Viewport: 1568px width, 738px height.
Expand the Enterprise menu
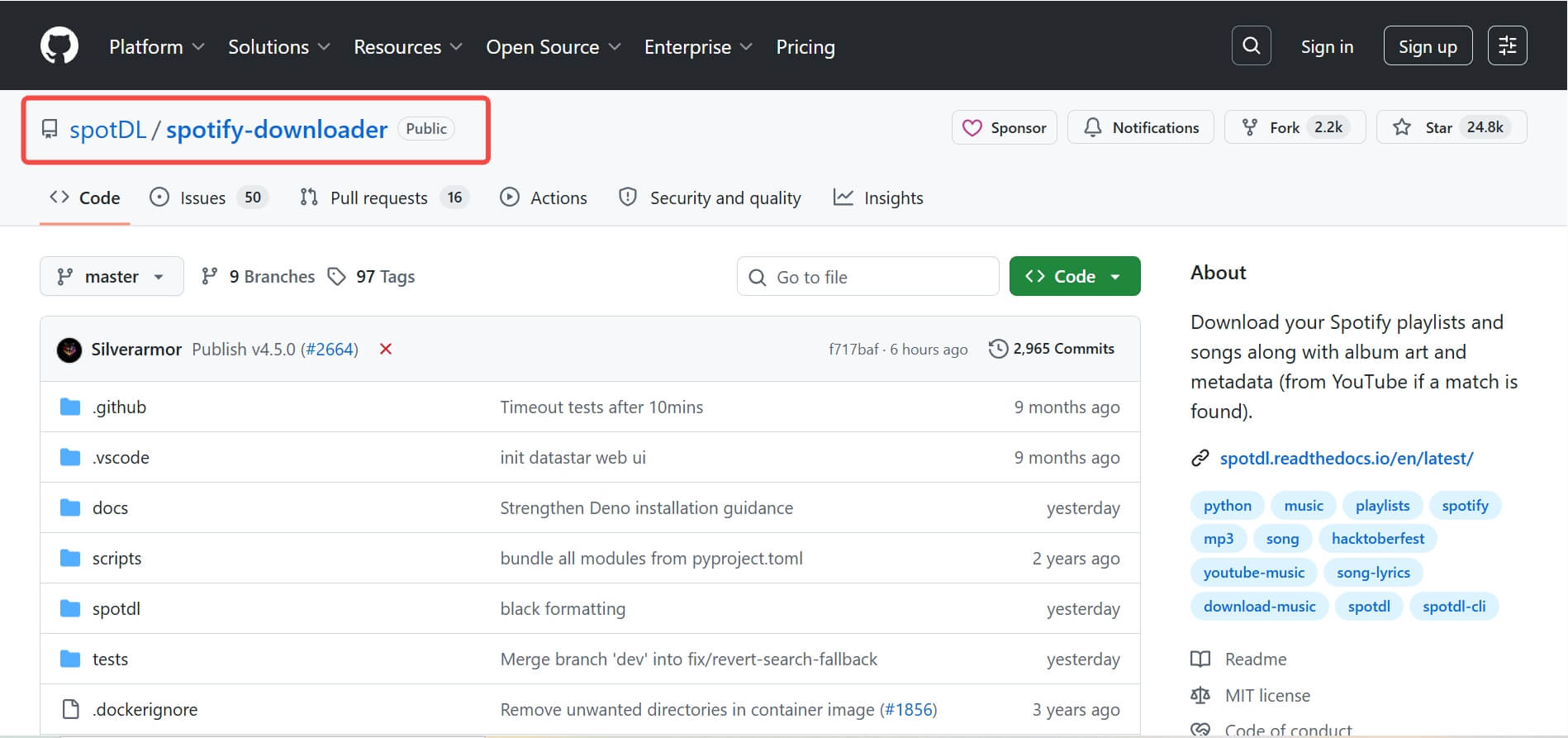[x=698, y=47]
